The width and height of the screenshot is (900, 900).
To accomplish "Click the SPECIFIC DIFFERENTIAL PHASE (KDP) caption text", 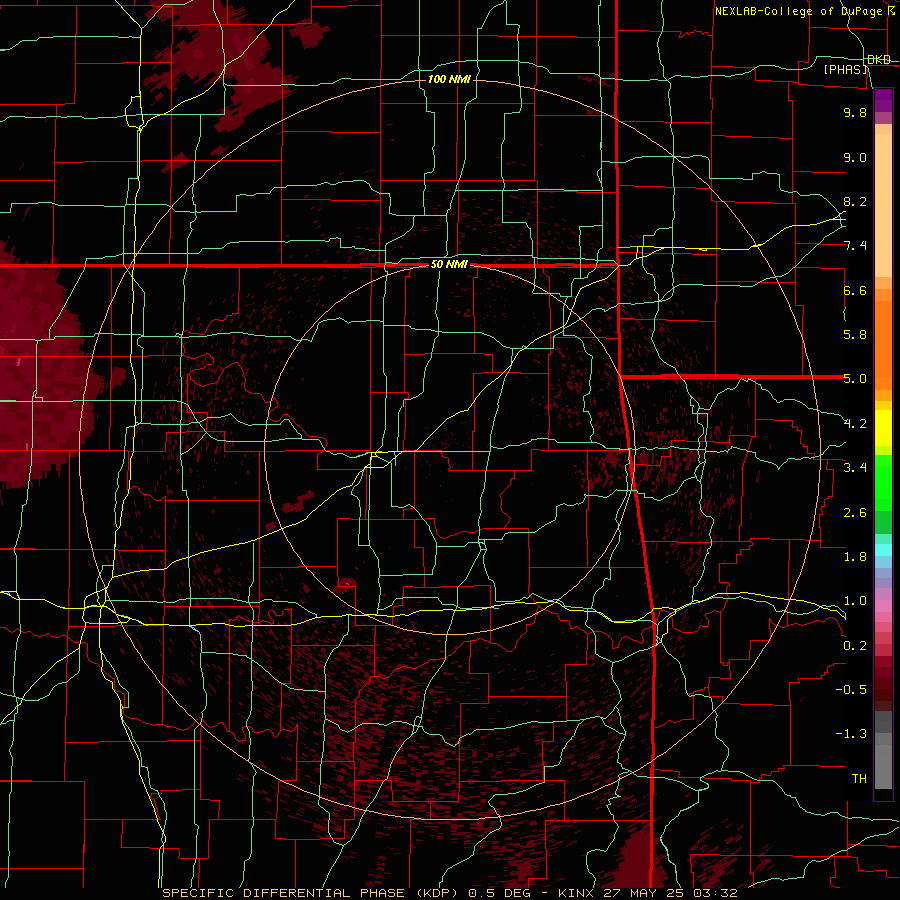I will point(311,893).
